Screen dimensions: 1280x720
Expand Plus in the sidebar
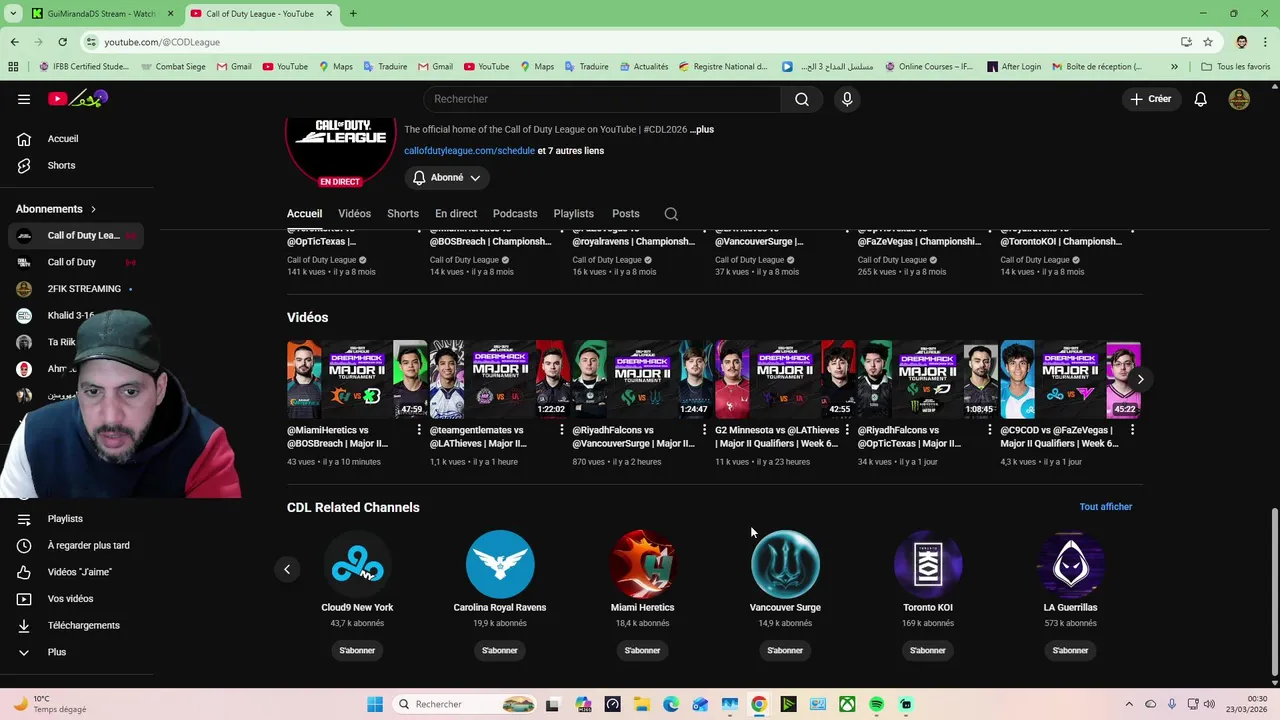pyautogui.click(x=56, y=652)
